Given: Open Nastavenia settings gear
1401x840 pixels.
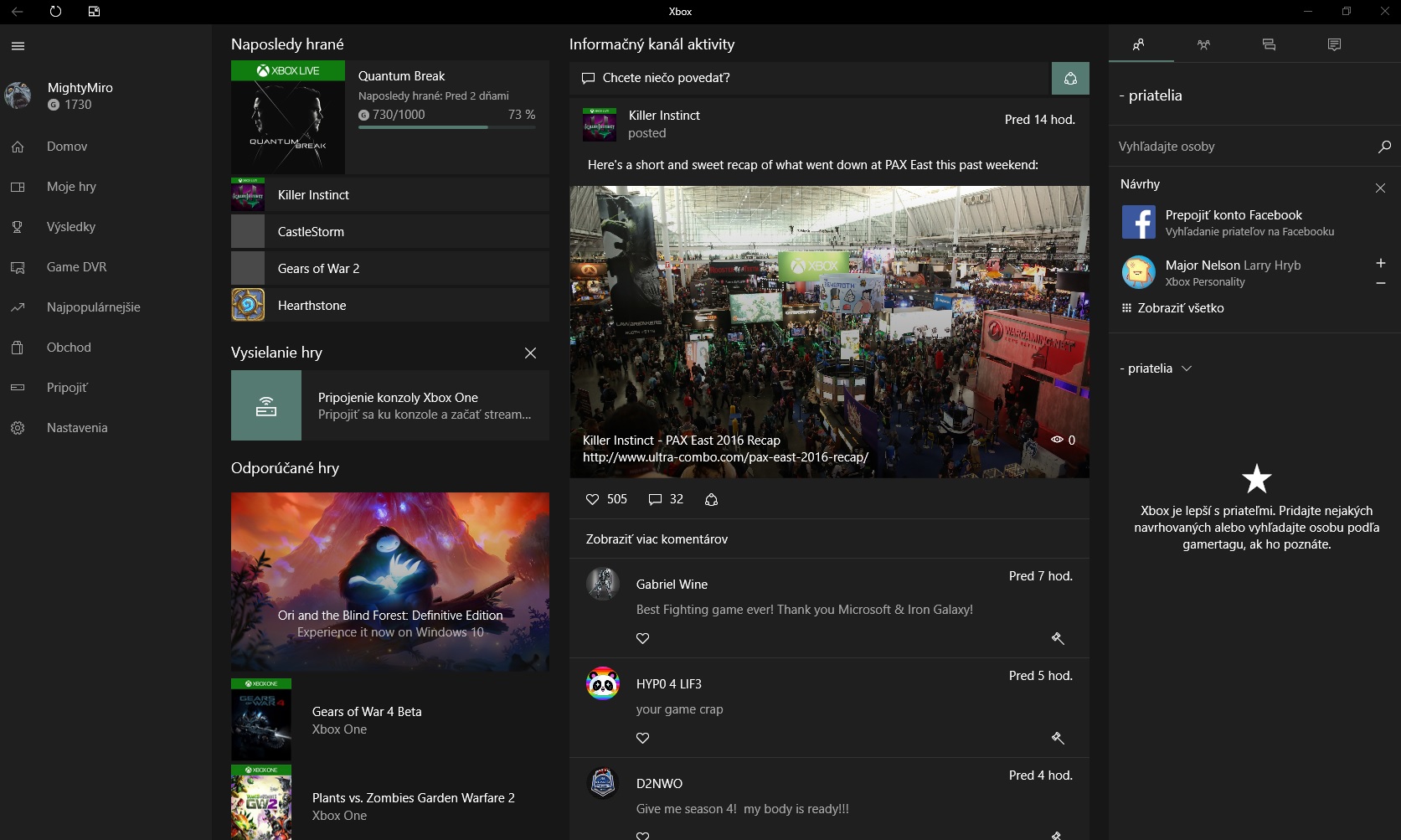Looking at the screenshot, I should point(18,428).
